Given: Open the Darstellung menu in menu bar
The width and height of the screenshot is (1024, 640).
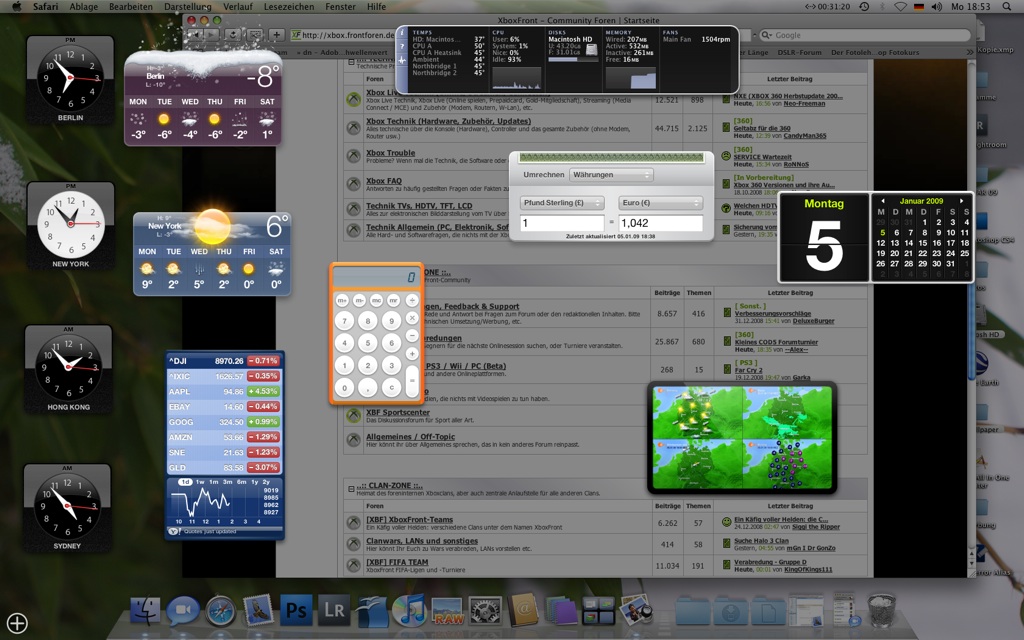Looking at the screenshot, I should coord(187,7).
